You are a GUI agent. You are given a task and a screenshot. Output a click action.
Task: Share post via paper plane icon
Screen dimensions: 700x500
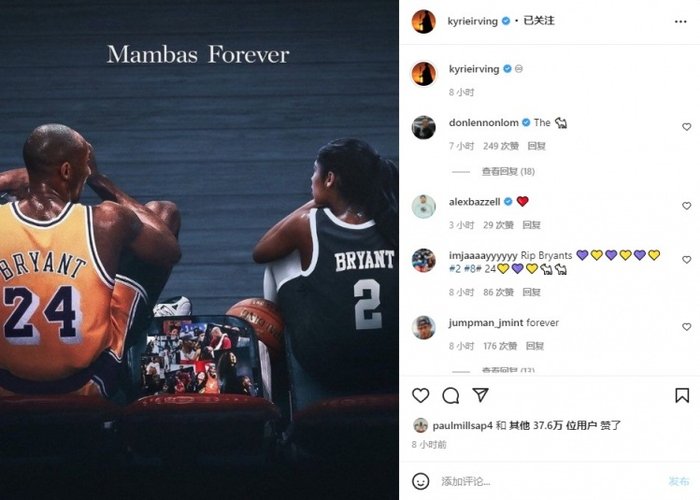point(480,395)
